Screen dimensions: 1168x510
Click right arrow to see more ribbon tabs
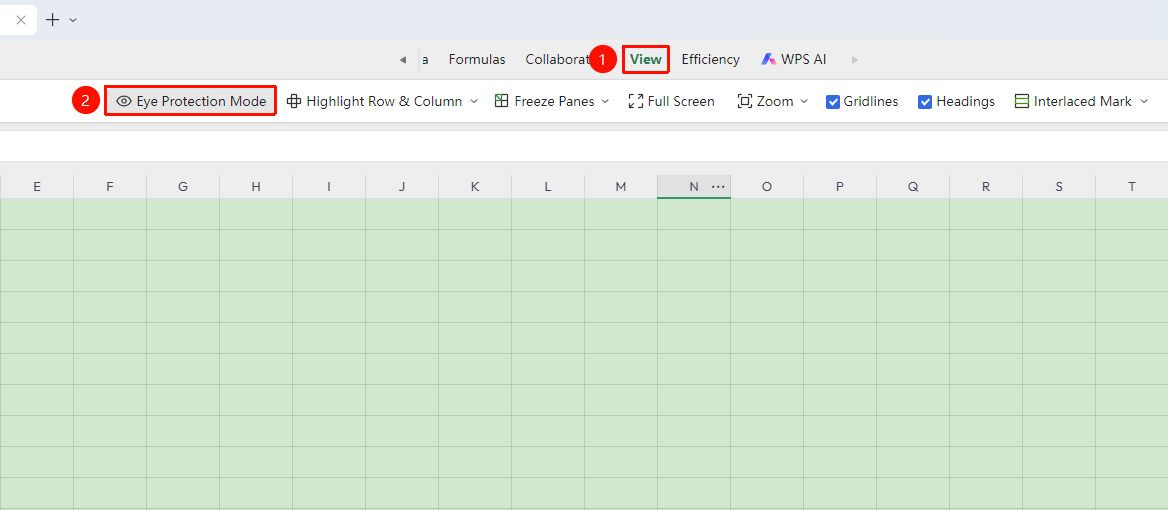point(854,60)
